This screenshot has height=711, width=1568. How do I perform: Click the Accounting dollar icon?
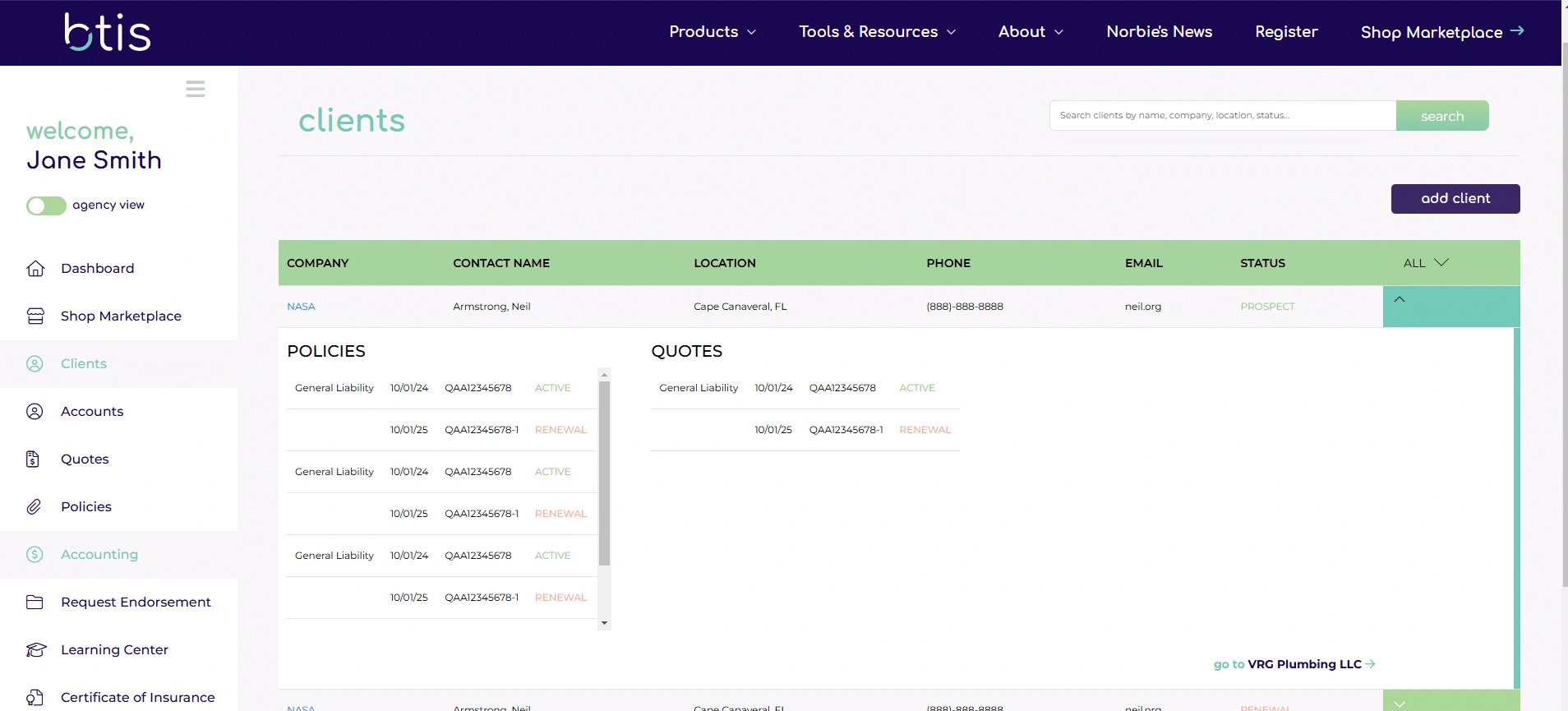35,555
